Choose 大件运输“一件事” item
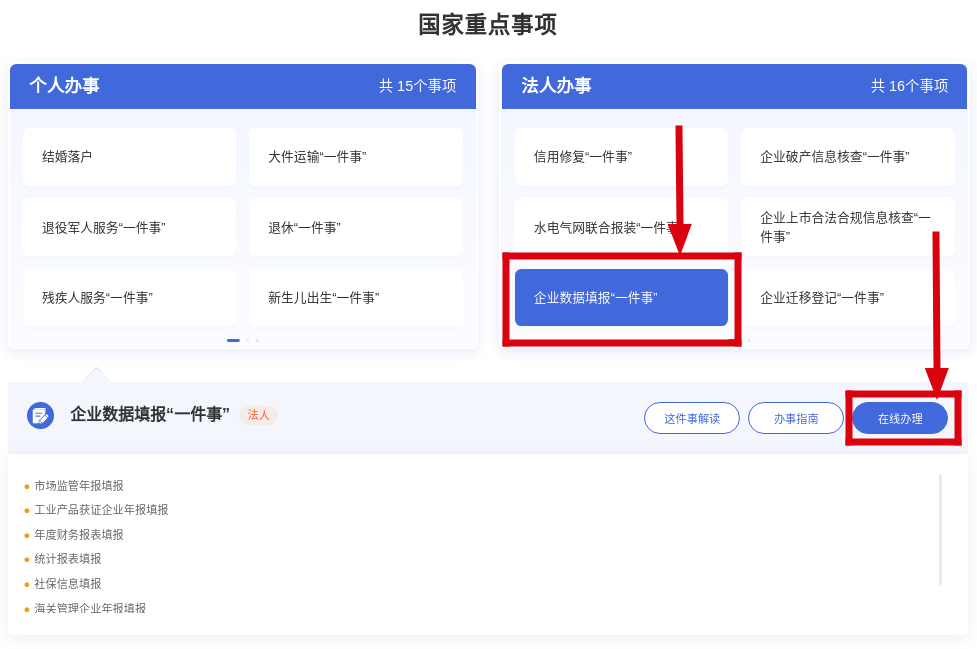 (355, 157)
